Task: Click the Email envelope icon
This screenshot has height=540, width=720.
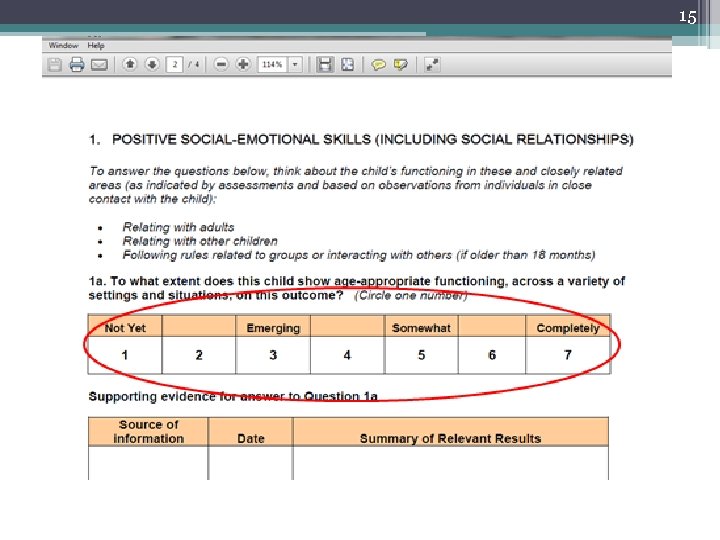Action: 99,65
